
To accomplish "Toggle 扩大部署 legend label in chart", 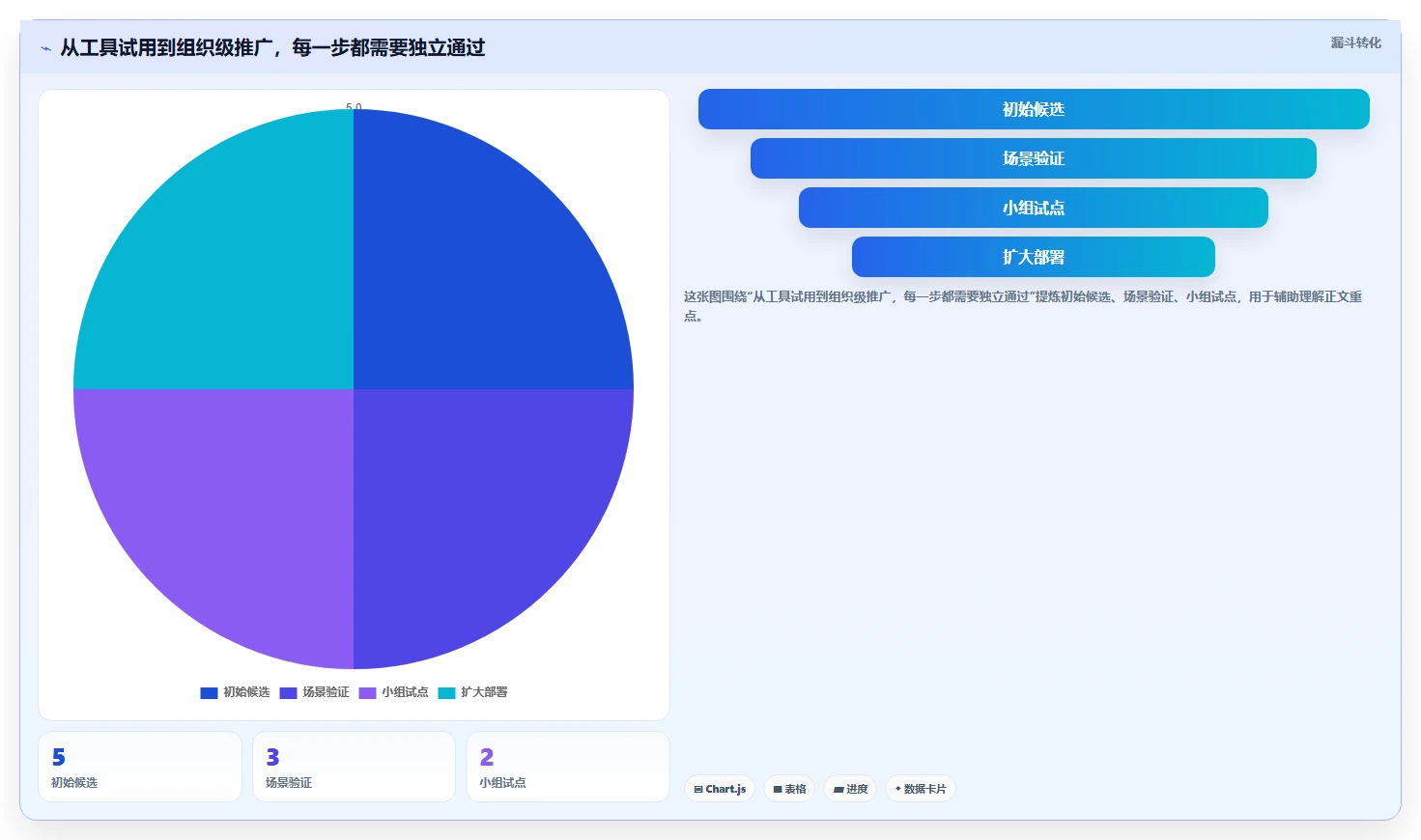I will click(484, 692).
